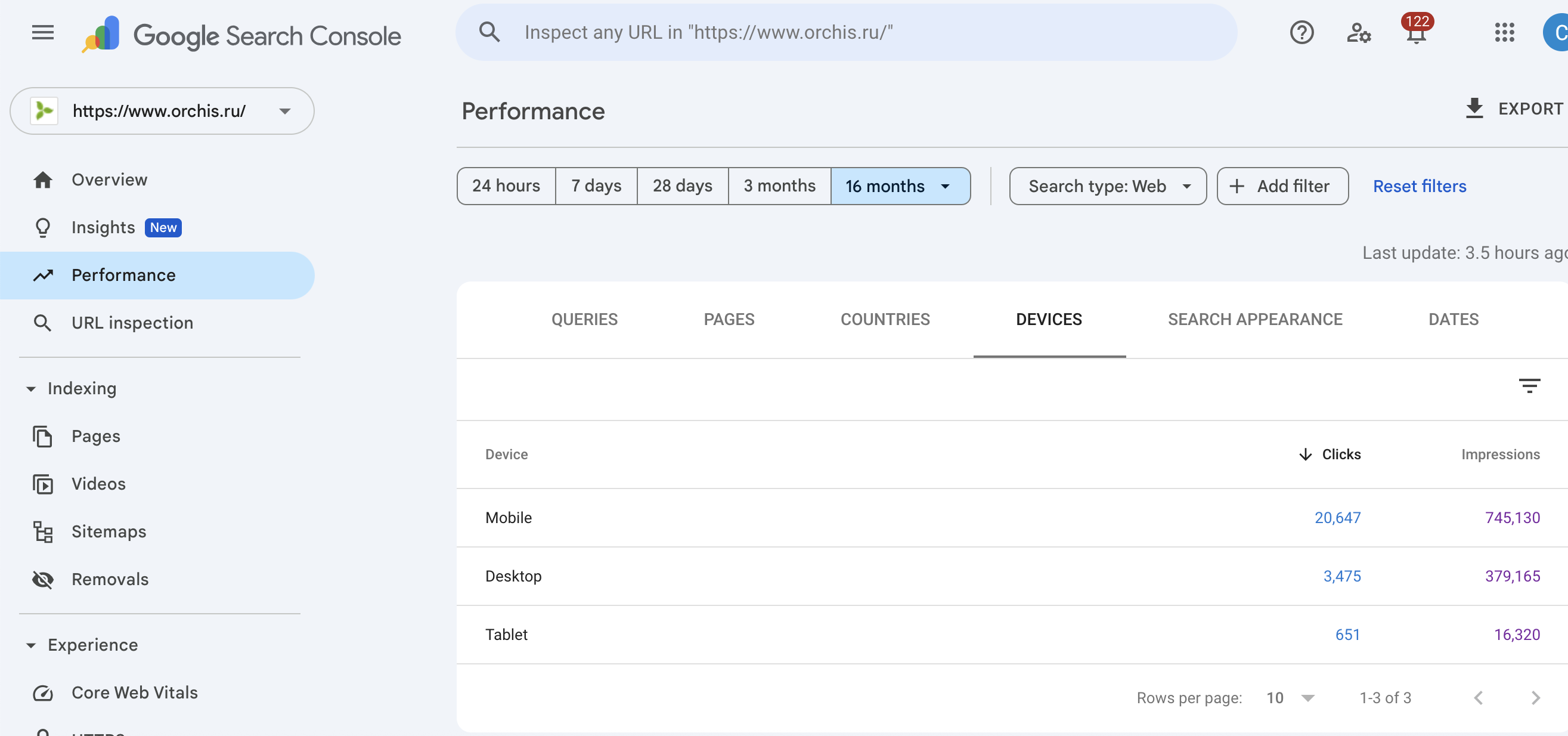Click the Reset filters link
Viewport: 1568px width, 736px height.
(1419, 185)
